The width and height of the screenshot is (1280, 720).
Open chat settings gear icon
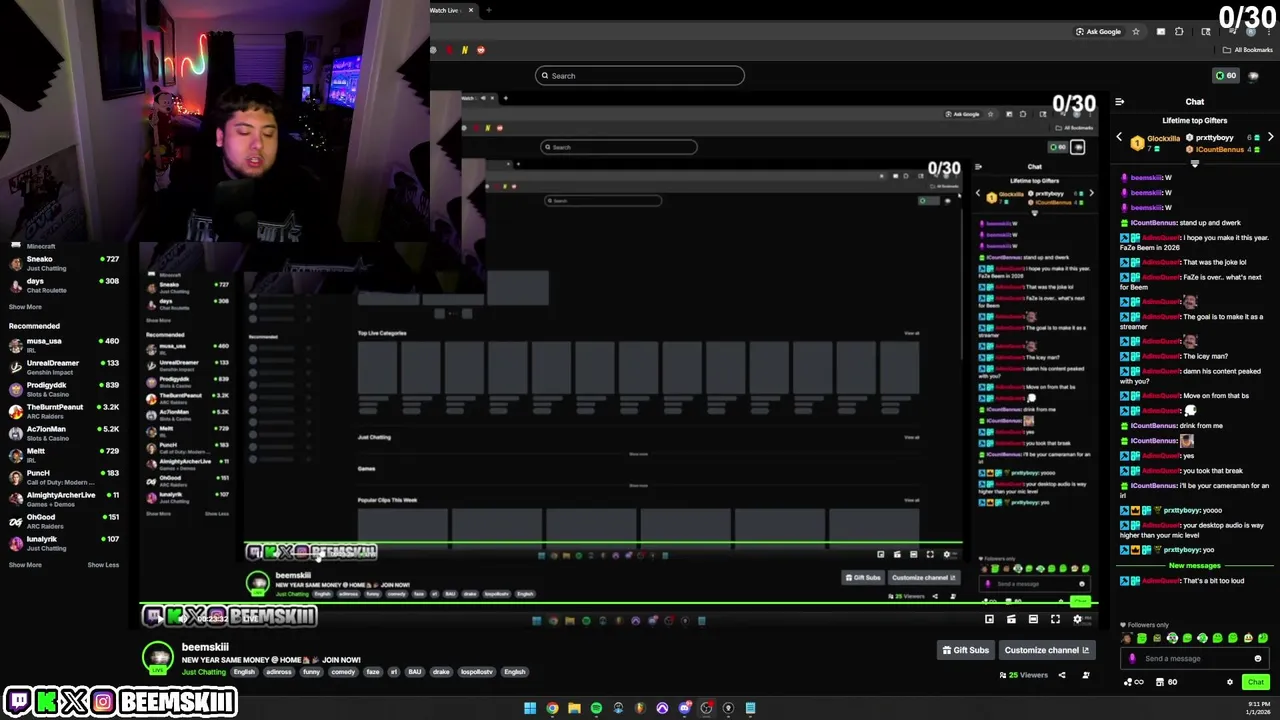coord(1230,682)
